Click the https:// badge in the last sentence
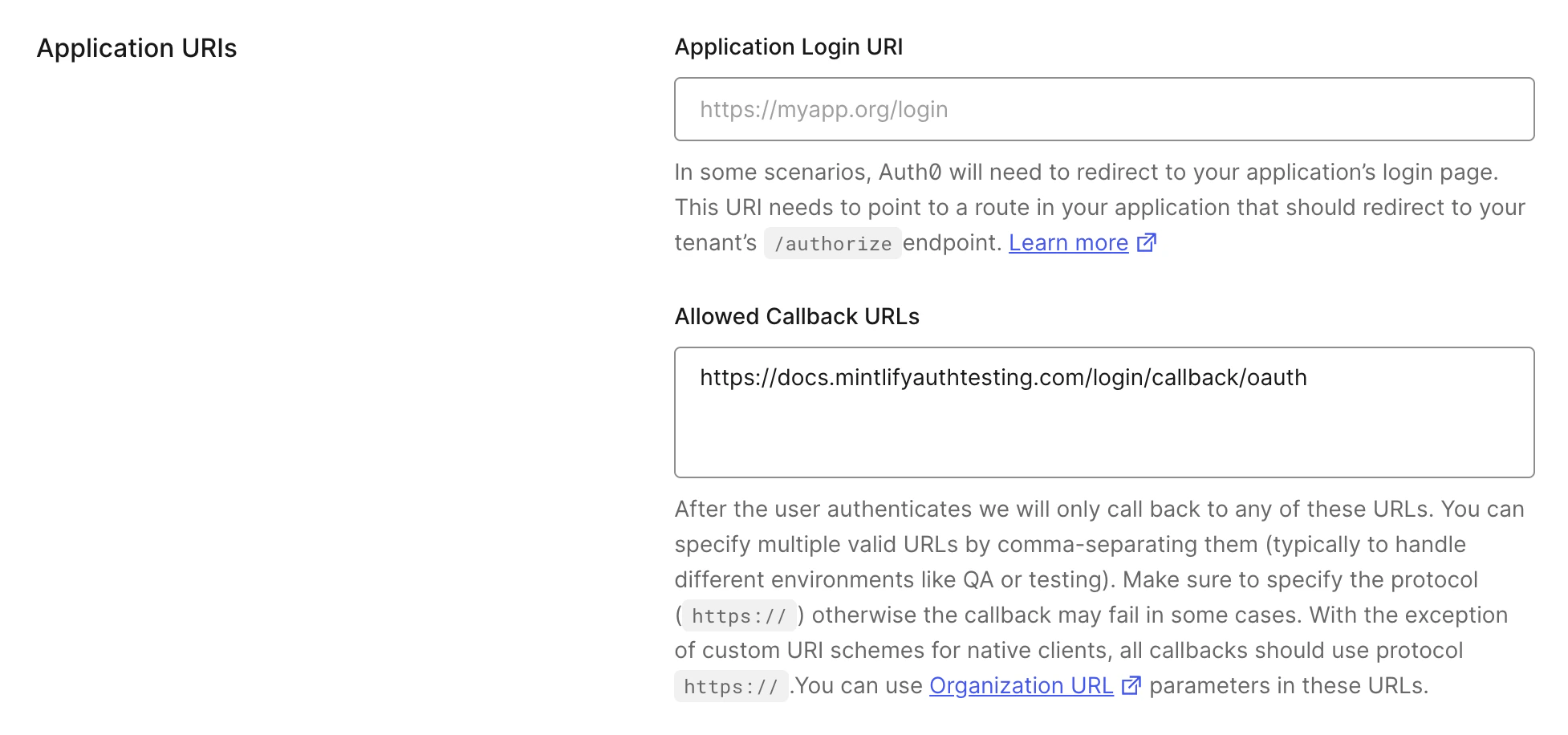1568x735 pixels. (731, 686)
